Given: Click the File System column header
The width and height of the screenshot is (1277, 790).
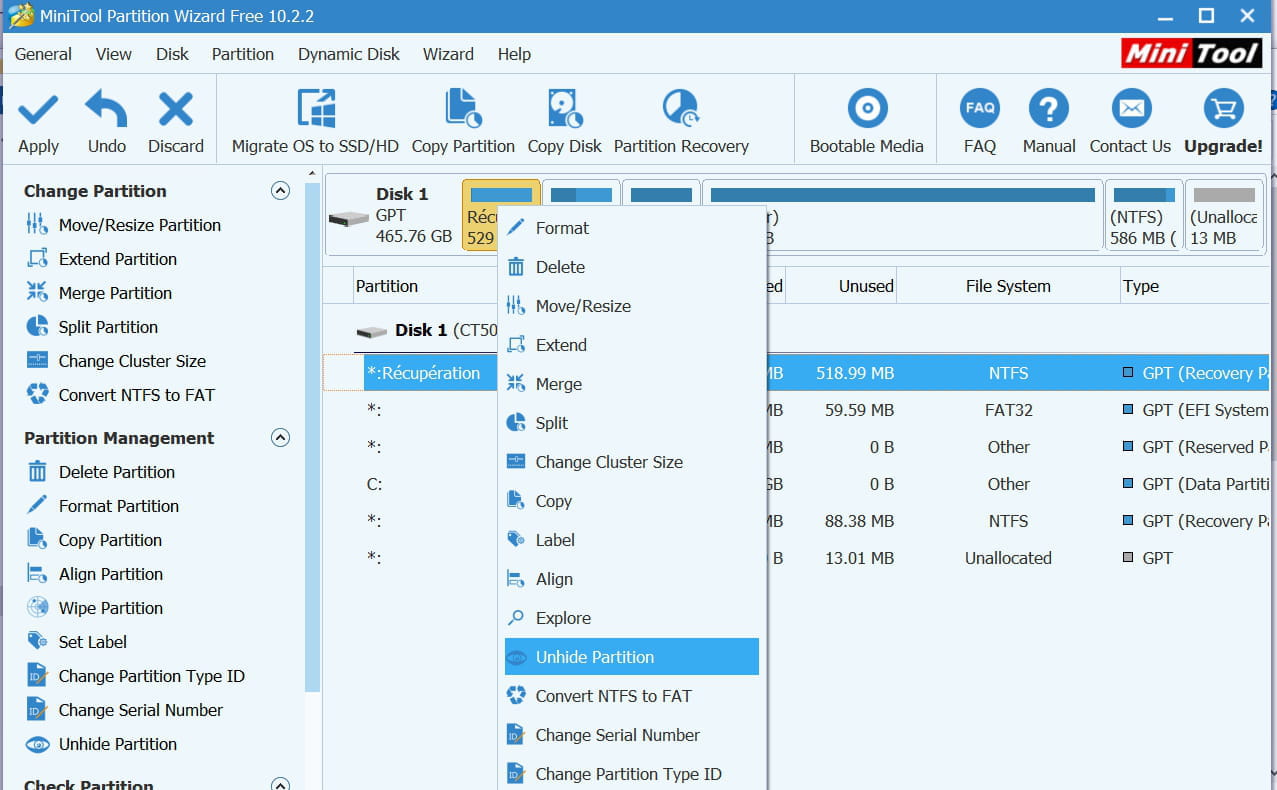Looking at the screenshot, I should (x=1008, y=286).
